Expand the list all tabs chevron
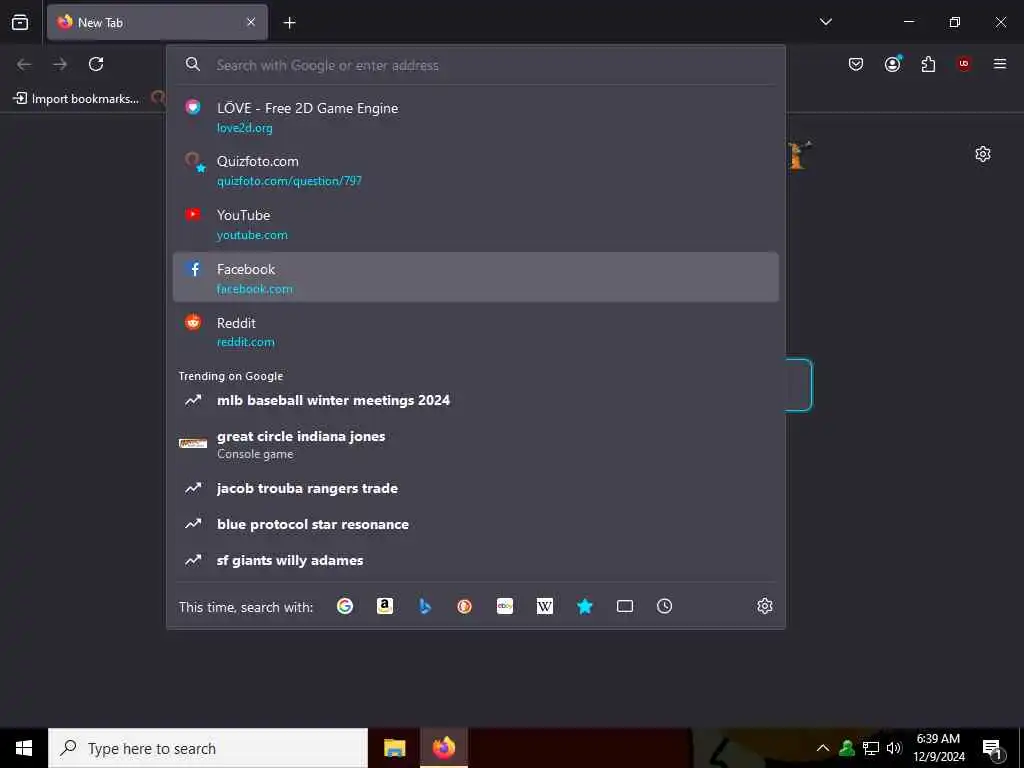The image size is (1024, 768). tap(825, 22)
